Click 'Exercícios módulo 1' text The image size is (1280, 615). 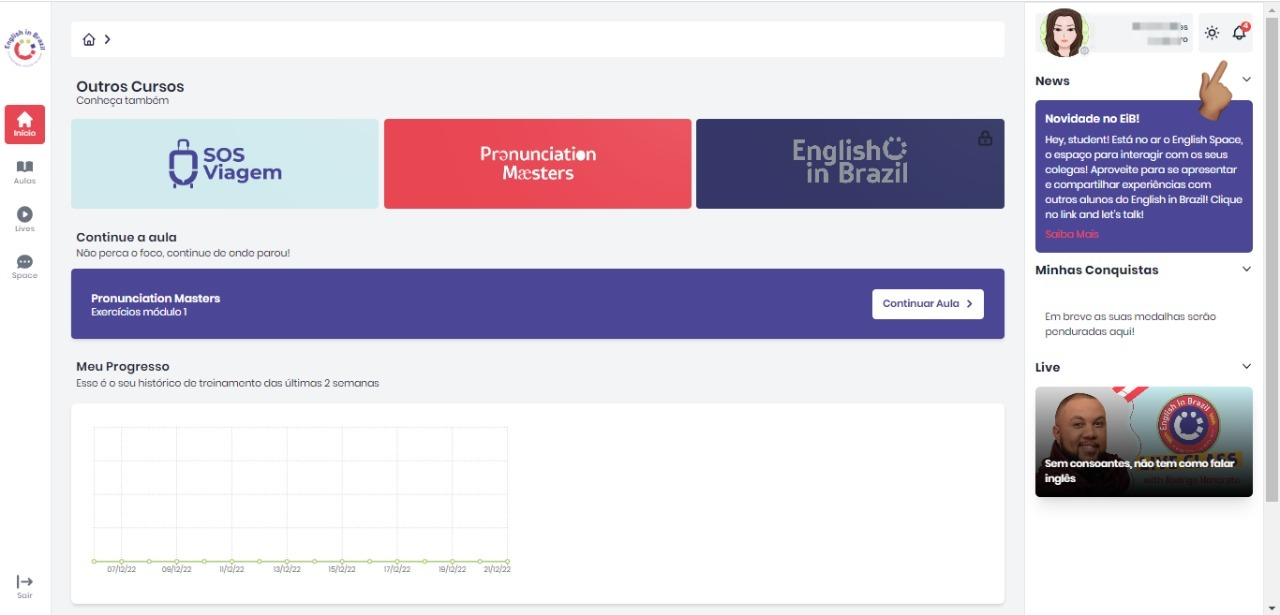(139, 312)
